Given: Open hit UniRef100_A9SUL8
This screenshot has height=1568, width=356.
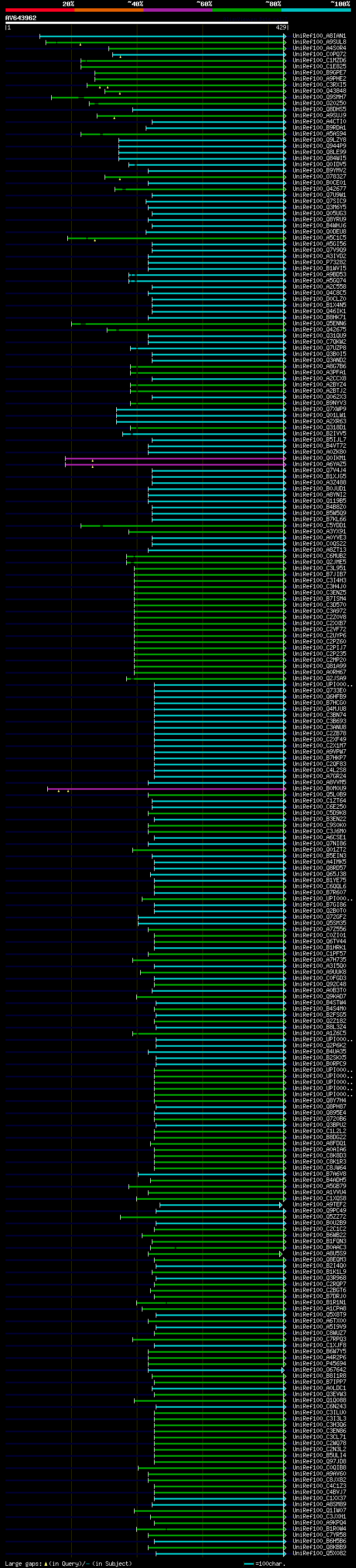Looking at the screenshot, I should coord(319,42).
